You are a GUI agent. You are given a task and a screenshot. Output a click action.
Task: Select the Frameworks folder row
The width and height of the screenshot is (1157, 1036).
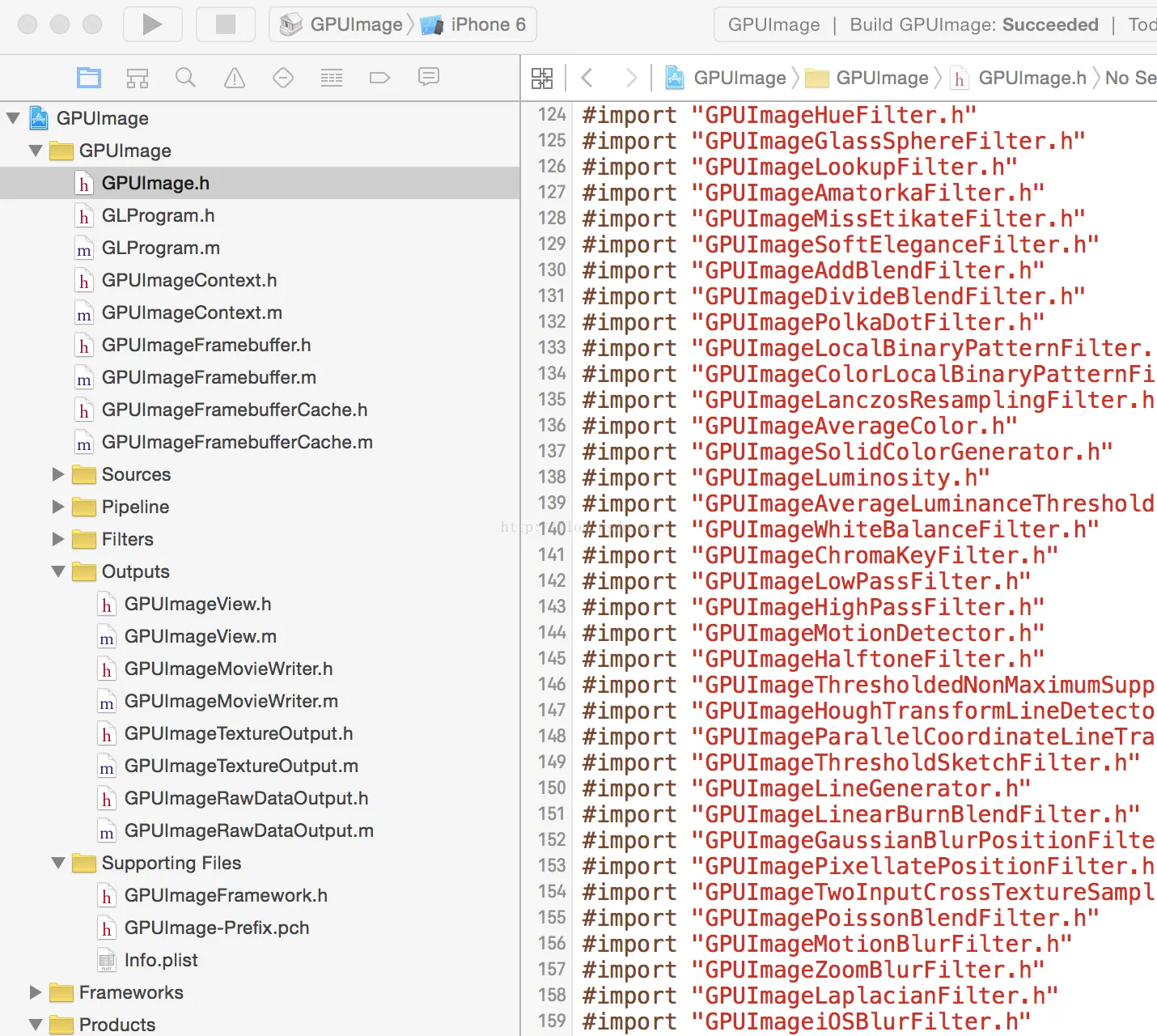pyautogui.click(x=260, y=992)
